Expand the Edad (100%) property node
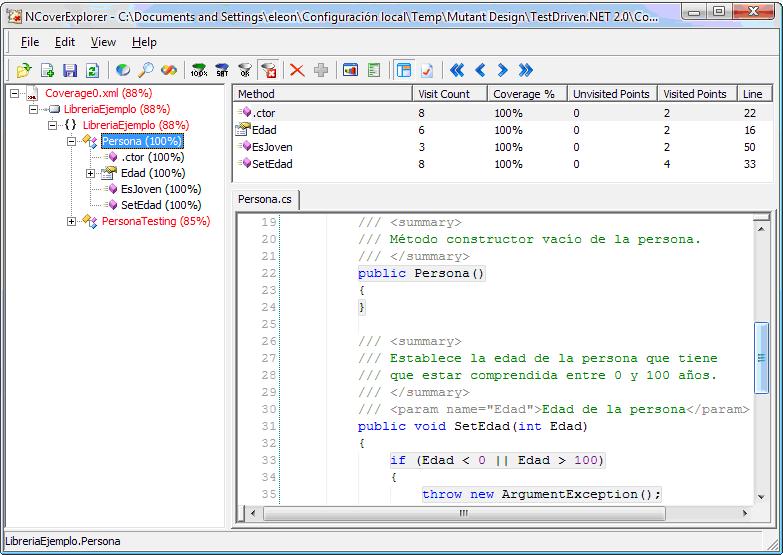The image size is (783, 555). pyautogui.click(x=90, y=173)
